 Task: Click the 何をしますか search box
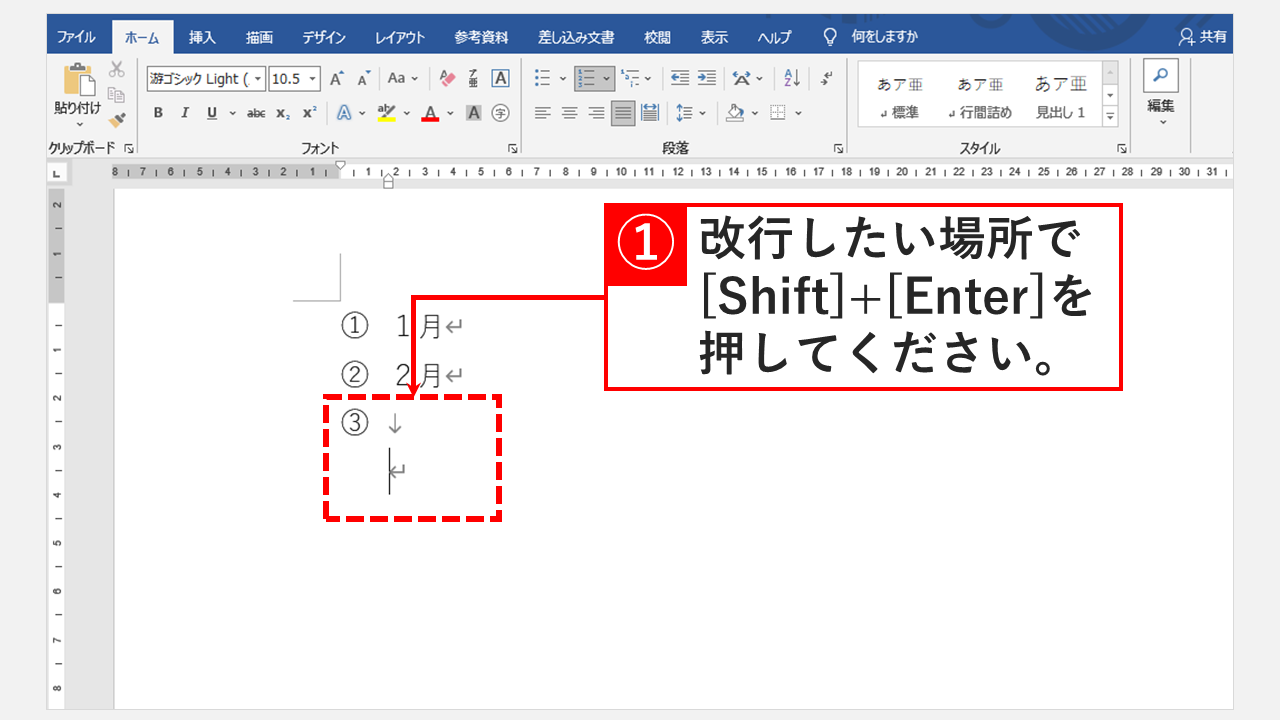[870, 37]
